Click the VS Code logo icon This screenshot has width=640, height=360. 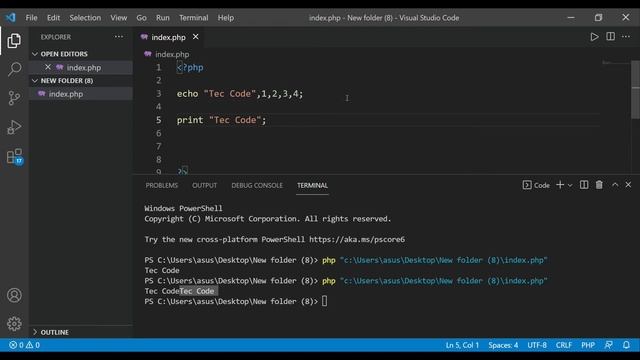coord(11,18)
